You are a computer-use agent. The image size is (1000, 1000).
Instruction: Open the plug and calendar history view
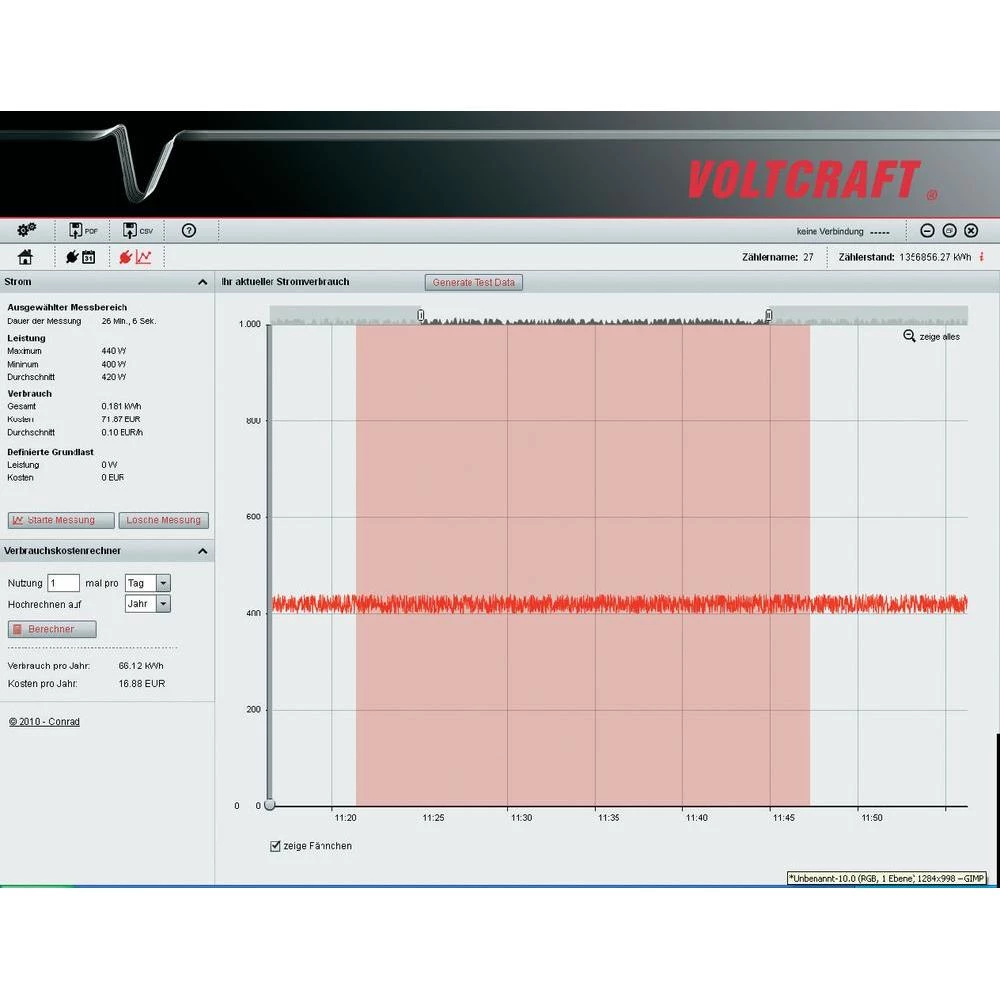click(x=80, y=257)
